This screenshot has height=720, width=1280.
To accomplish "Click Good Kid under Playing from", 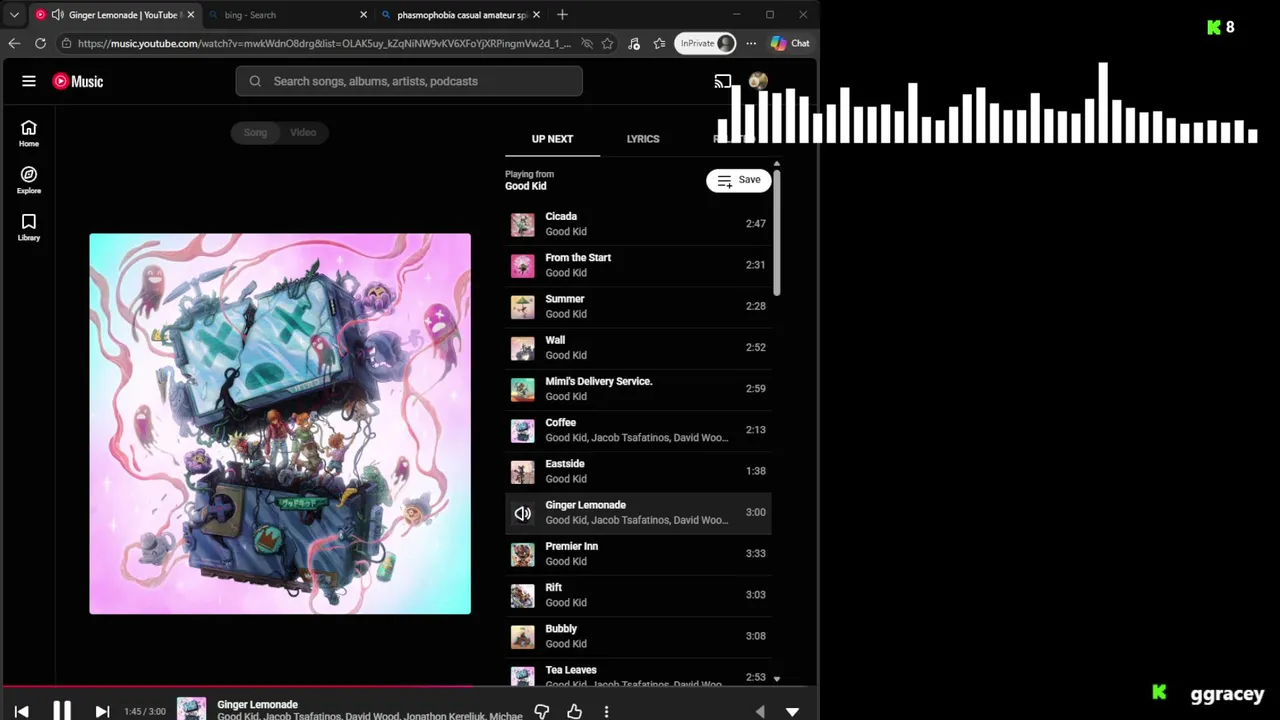I will coord(526,186).
